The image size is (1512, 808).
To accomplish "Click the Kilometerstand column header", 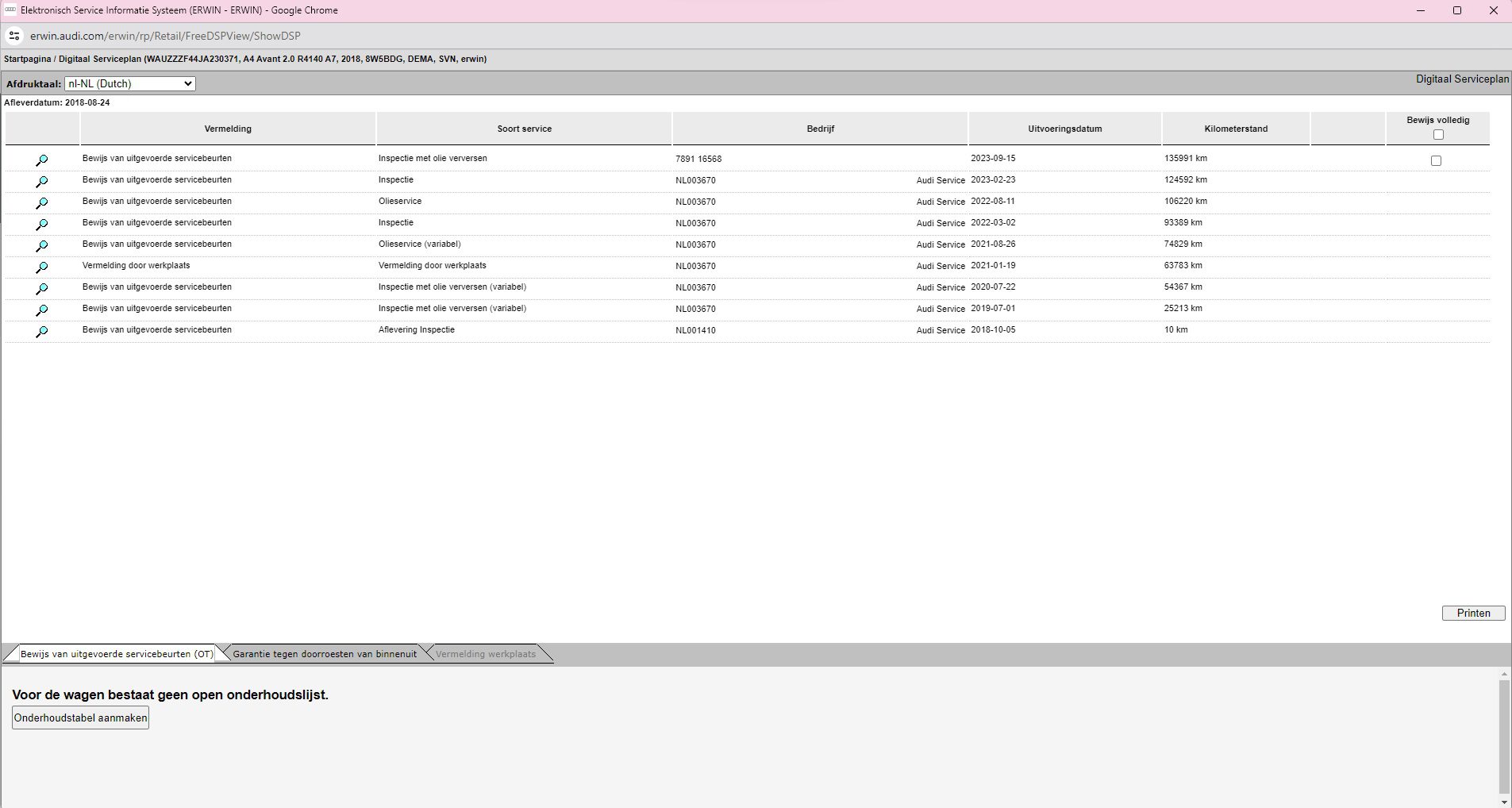I will pyautogui.click(x=1236, y=129).
